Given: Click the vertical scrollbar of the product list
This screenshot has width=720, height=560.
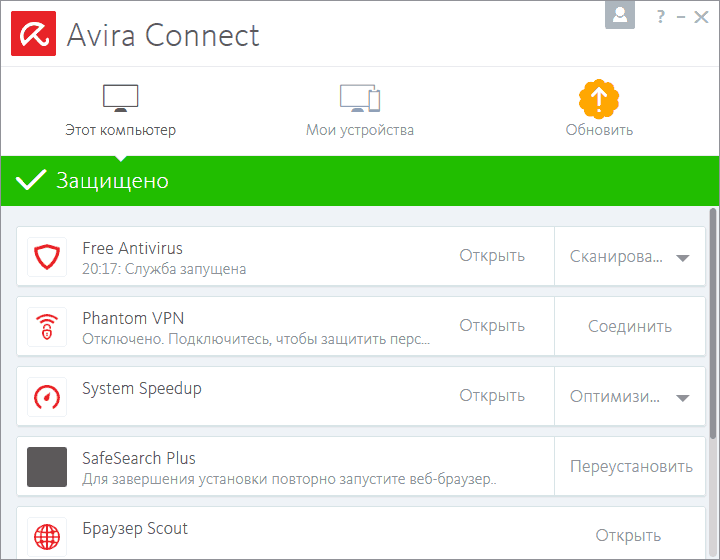Looking at the screenshot, I should point(713,324).
